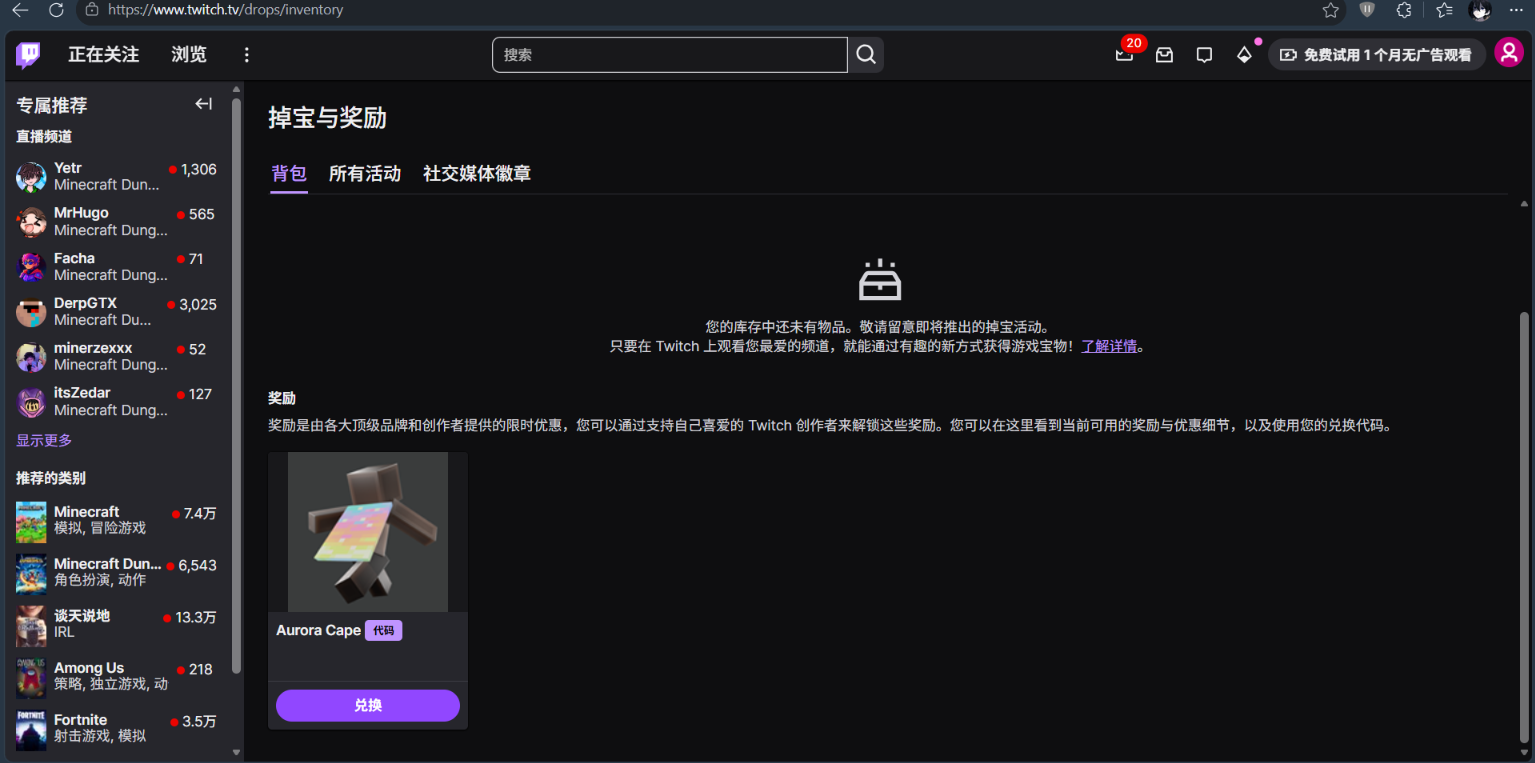1535x763 pixels.
Task: Expand the channel list with 显示更多
Action: click(x=44, y=440)
